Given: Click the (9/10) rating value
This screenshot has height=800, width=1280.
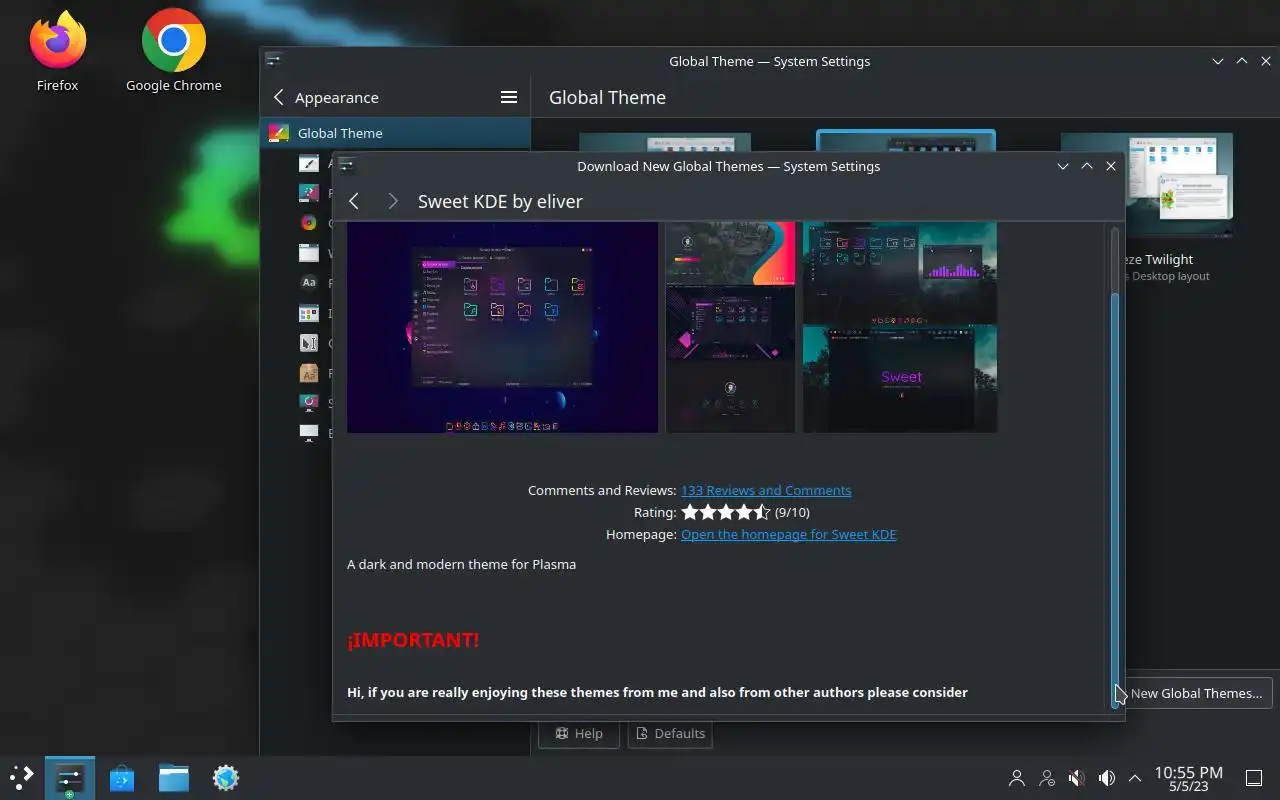Looking at the screenshot, I should [x=792, y=512].
